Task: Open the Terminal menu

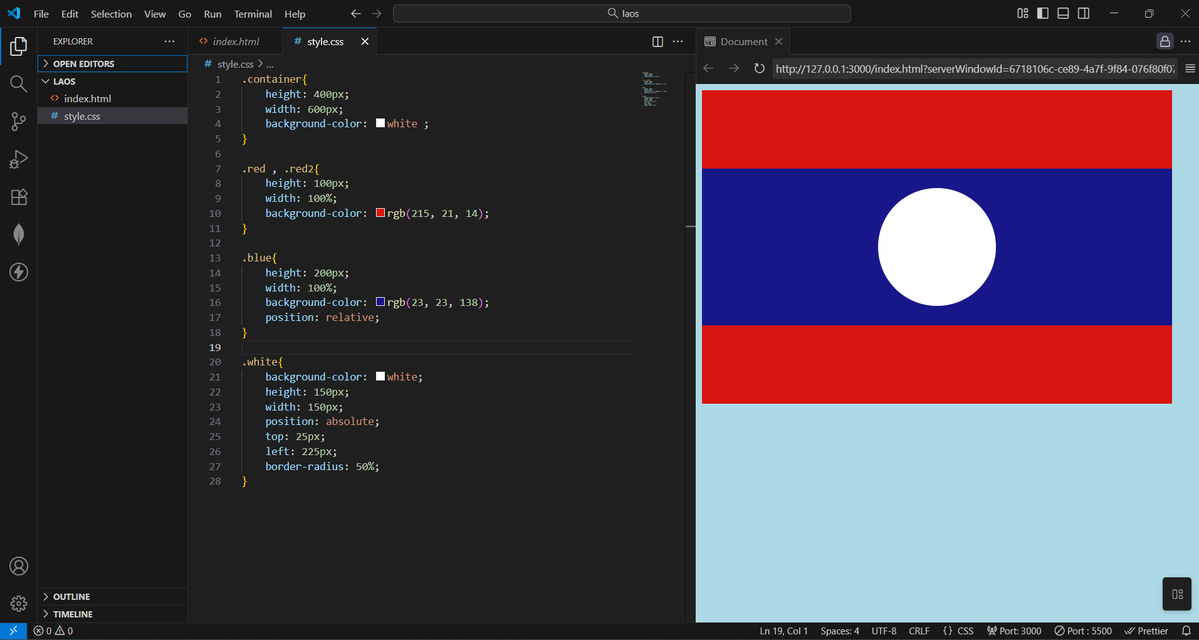Action: coord(252,14)
